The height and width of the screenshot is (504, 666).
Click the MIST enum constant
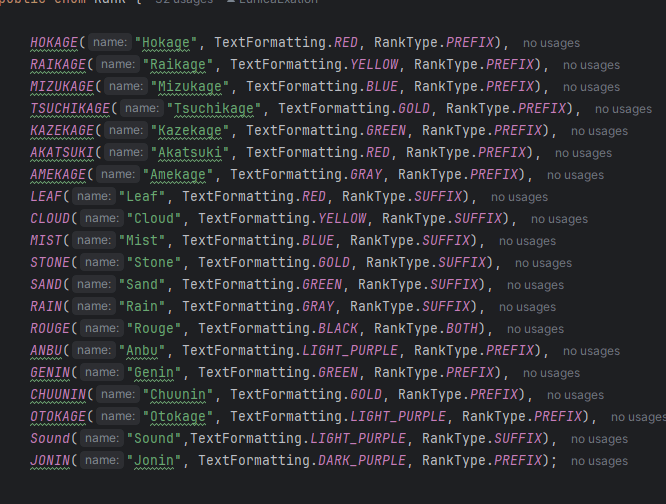click(48, 240)
